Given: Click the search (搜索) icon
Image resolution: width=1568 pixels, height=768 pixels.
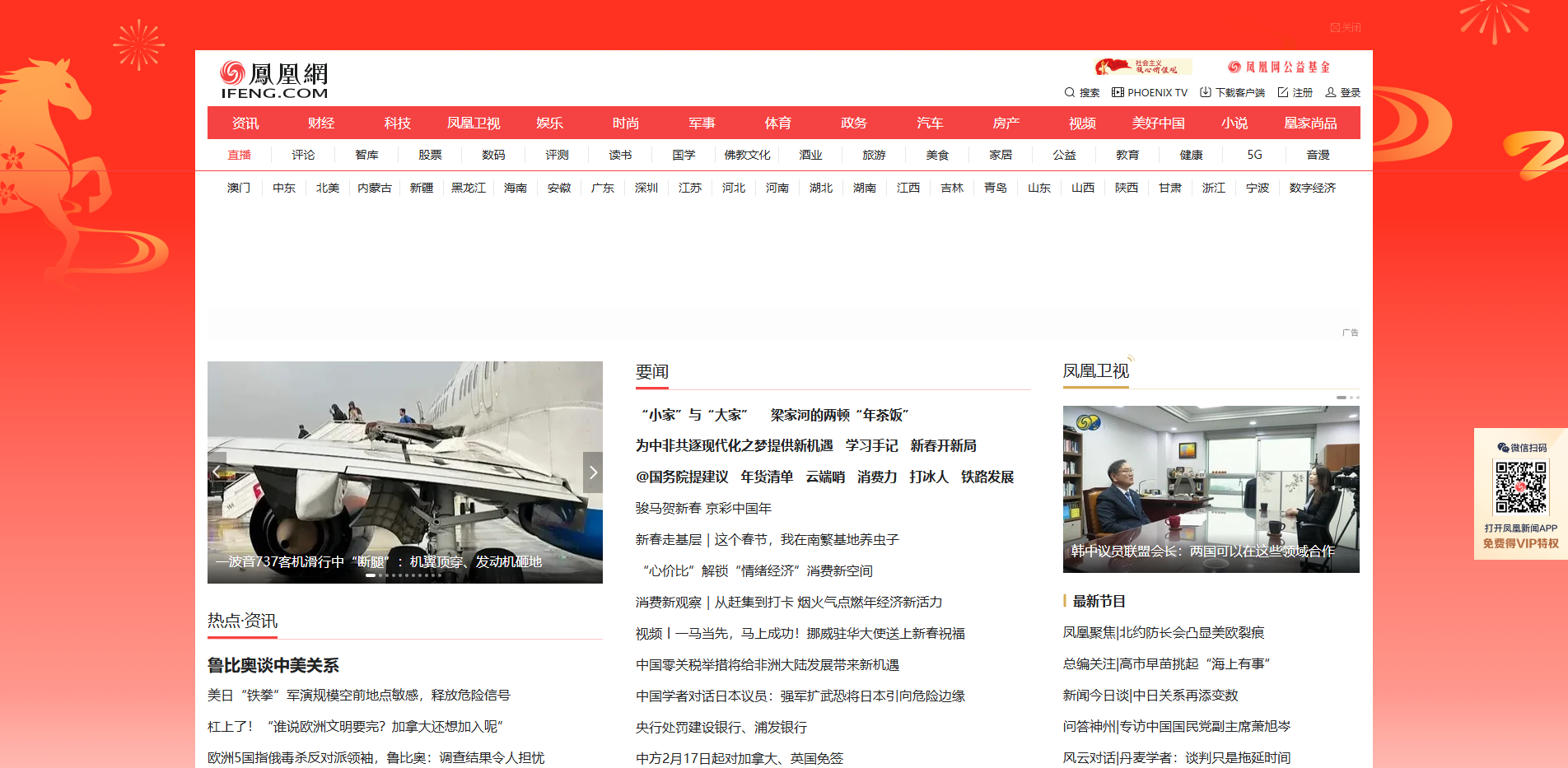Looking at the screenshot, I should click(x=1069, y=92).
